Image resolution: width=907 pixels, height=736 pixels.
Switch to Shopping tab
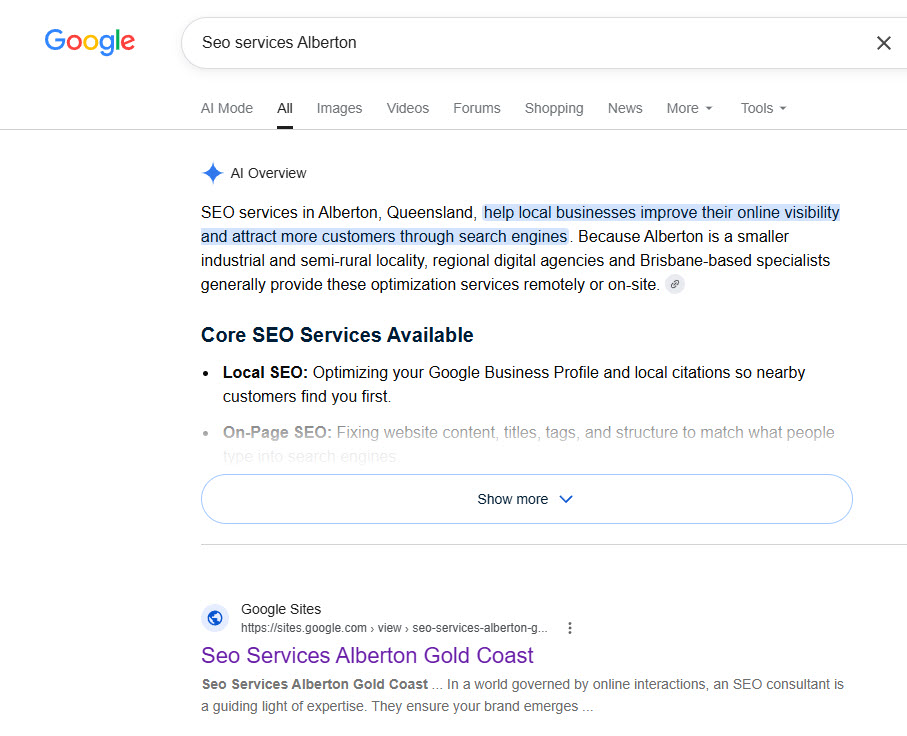554,108
